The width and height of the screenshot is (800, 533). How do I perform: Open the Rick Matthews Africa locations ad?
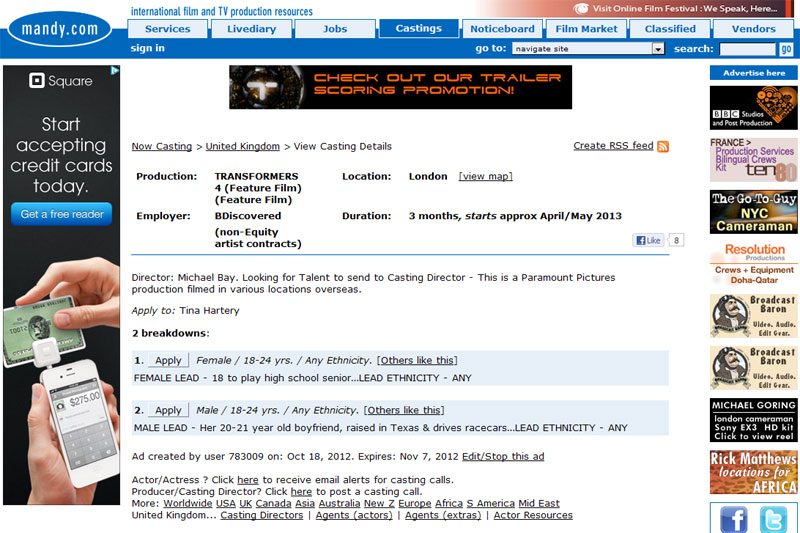(x=753, y=472)
